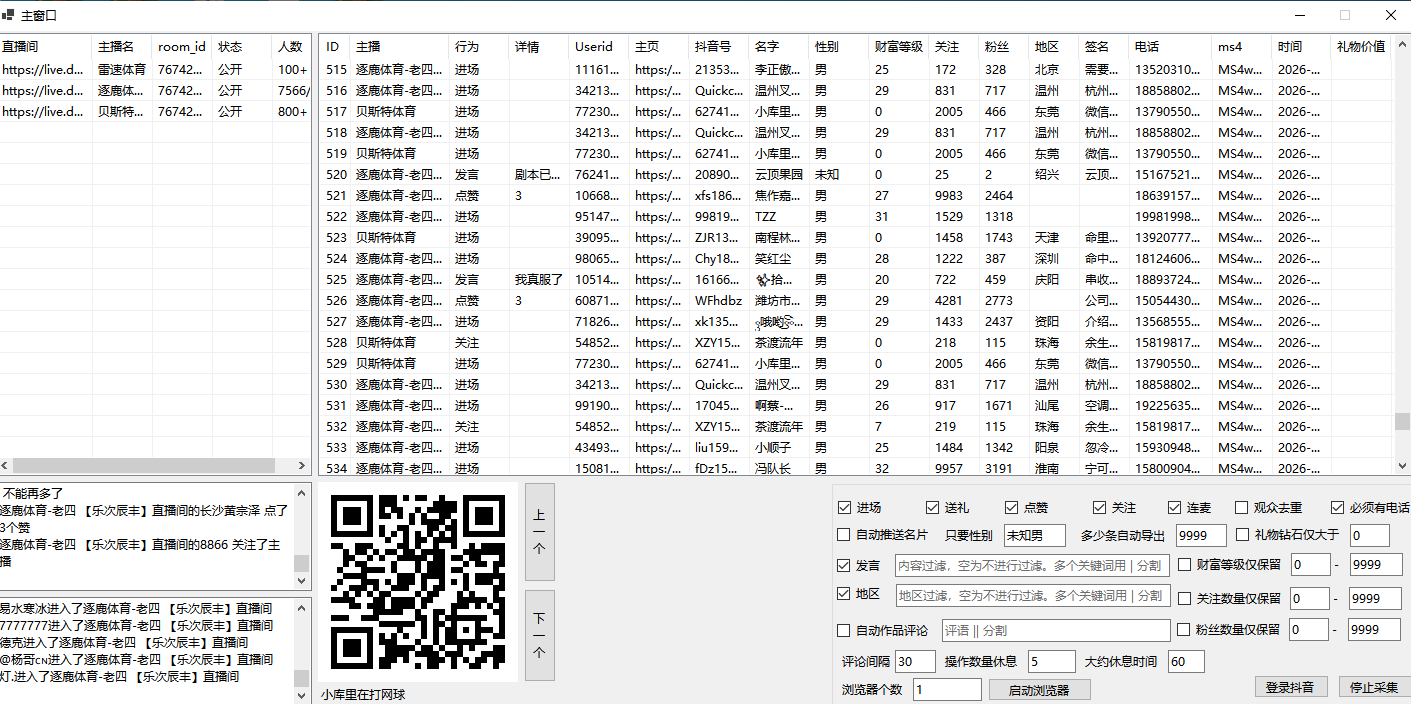Focus the 评语 comment input field
This screenshot has height=704, width=1411.
click(x=1056, y=631)
